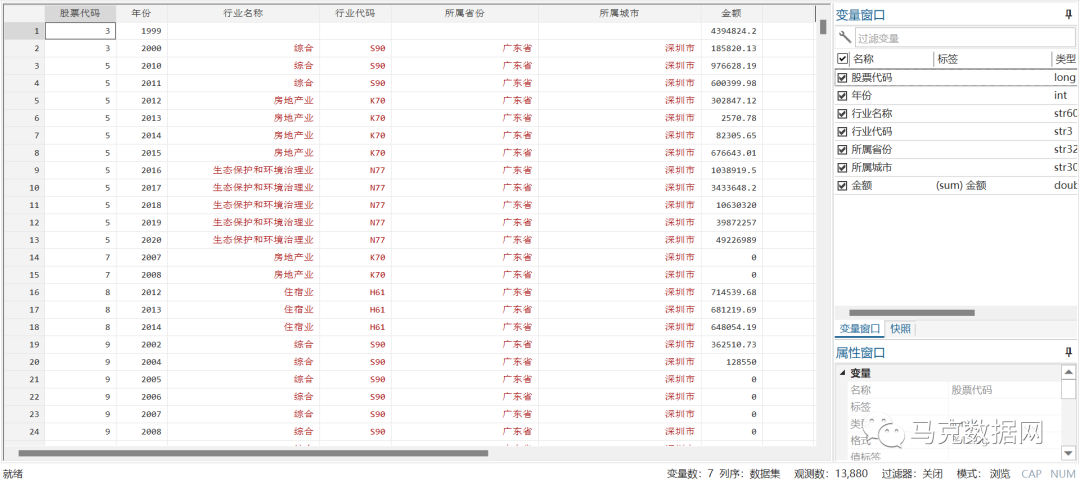Click the 过滤器: 关闭 status entry

pyautogui.click(x=911, y=473)
